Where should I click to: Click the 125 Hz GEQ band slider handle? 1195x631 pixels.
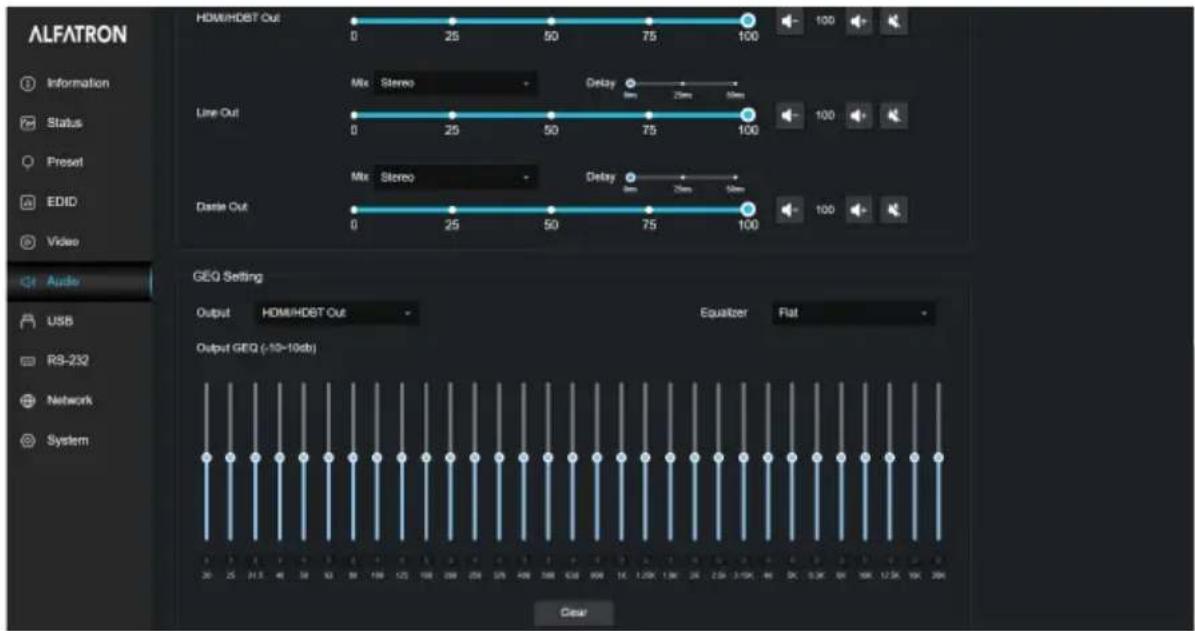coord(402,457)
